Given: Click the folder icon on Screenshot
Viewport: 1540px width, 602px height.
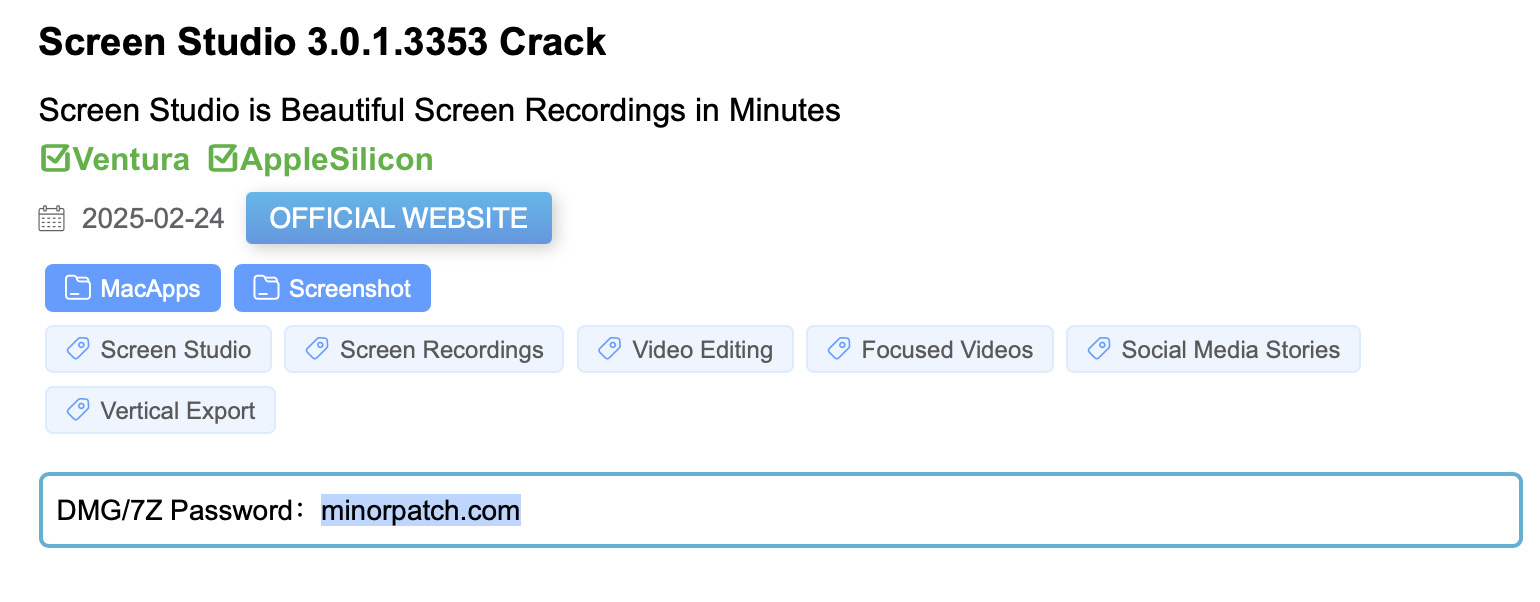Looking at the screenshot, I should pos(265,289).
